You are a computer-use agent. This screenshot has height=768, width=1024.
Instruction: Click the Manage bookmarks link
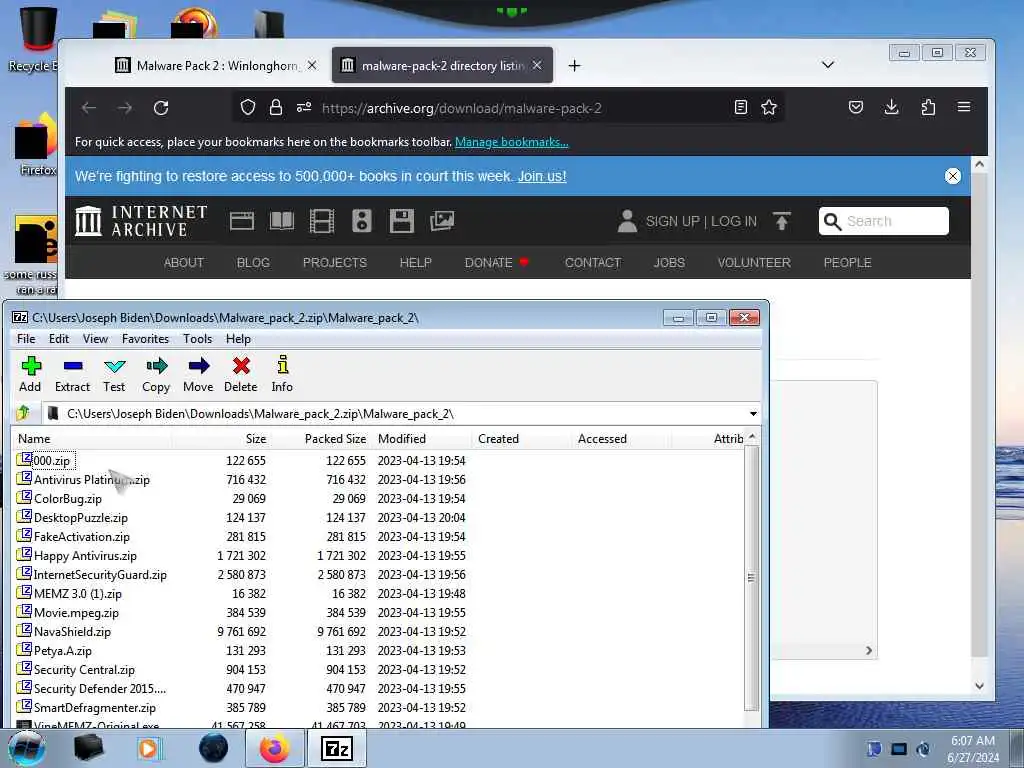pyautogui.click(x=511, y=142)
